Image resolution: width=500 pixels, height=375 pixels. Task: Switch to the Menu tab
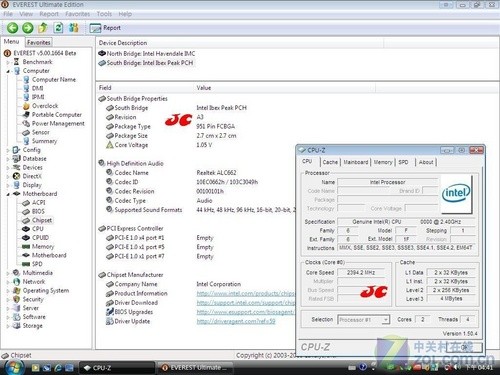(x=11, y=42)
